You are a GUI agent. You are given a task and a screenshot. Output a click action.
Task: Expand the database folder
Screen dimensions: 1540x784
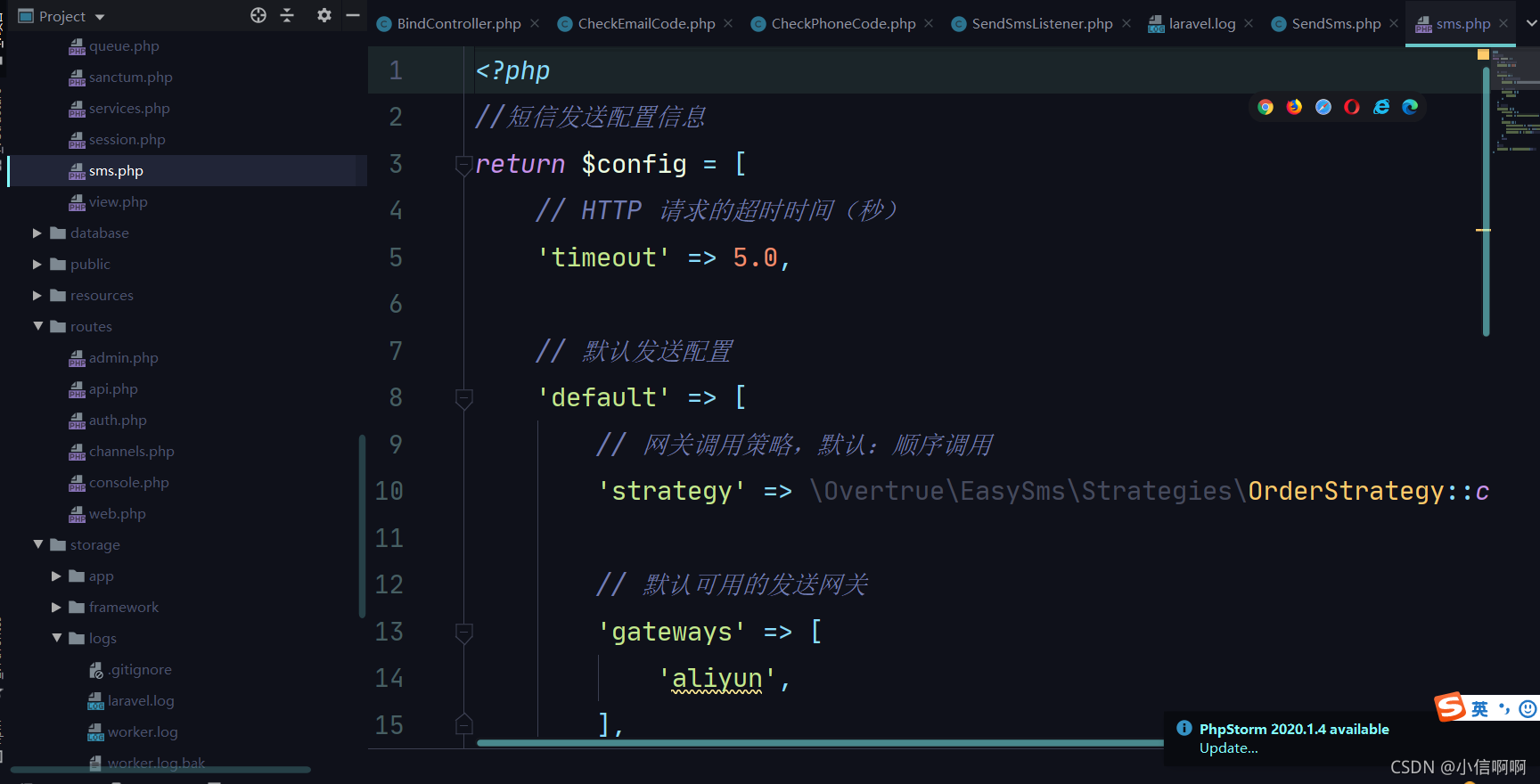[37, 233]
